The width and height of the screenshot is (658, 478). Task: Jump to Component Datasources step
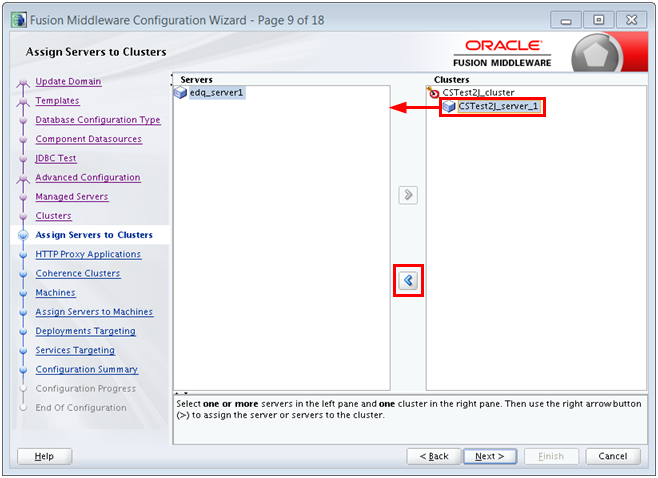89,139
